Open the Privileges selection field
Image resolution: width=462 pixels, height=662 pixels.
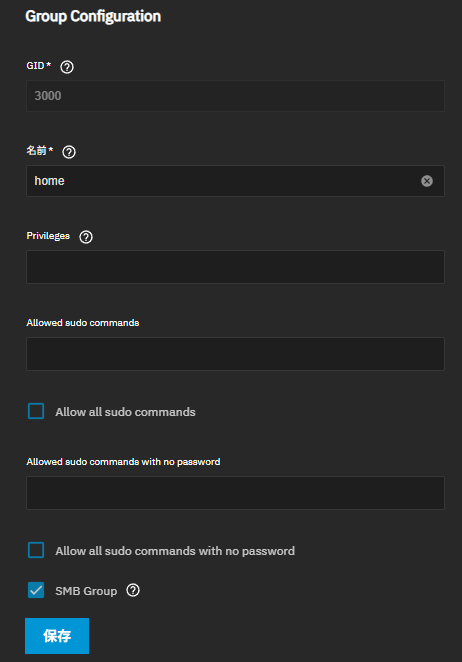235,267
